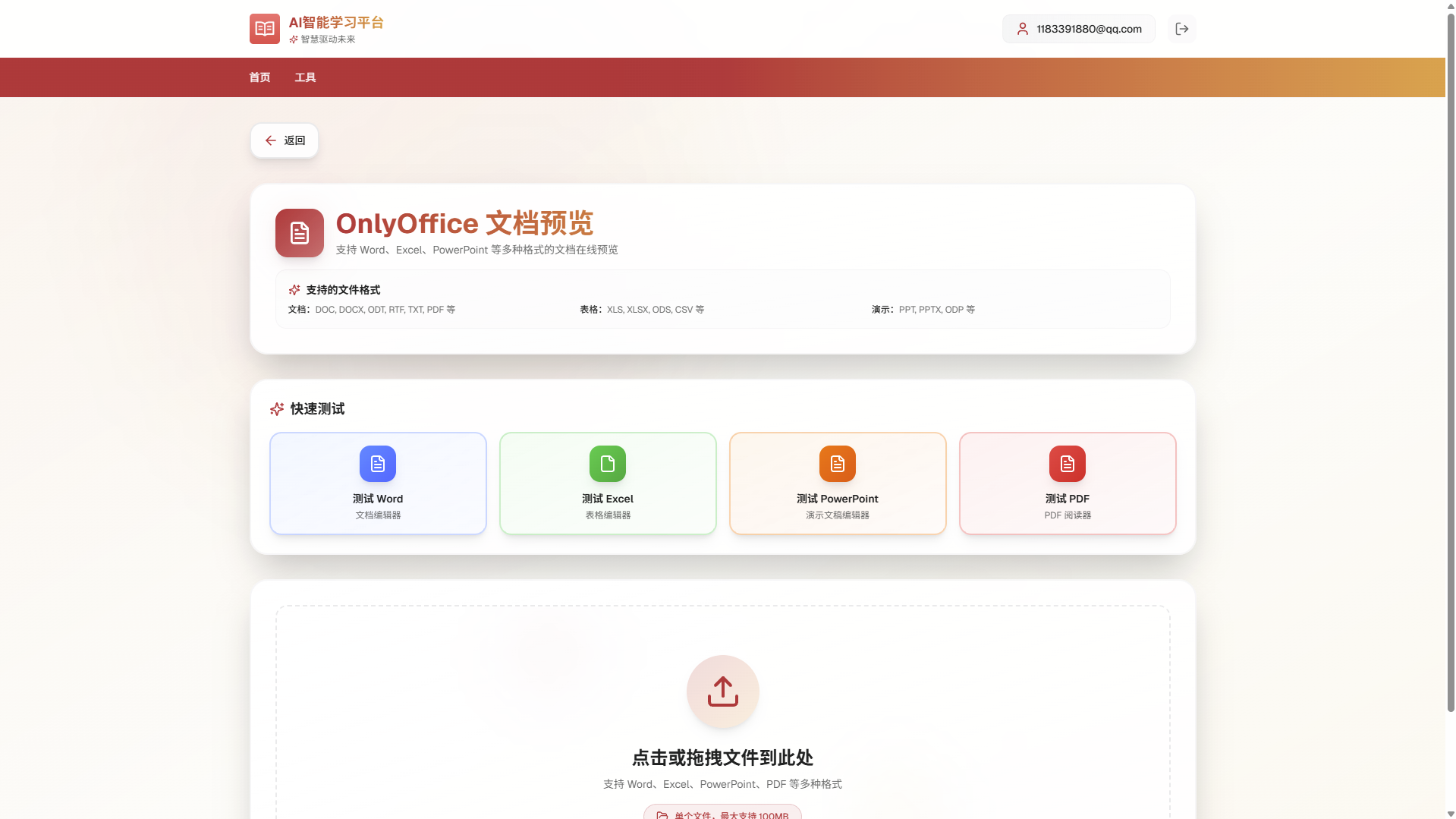The height and width of the screenshot is (819, 1456).
Task: Click the sparkle icon beside 快速测试
Action: [277, 409]
